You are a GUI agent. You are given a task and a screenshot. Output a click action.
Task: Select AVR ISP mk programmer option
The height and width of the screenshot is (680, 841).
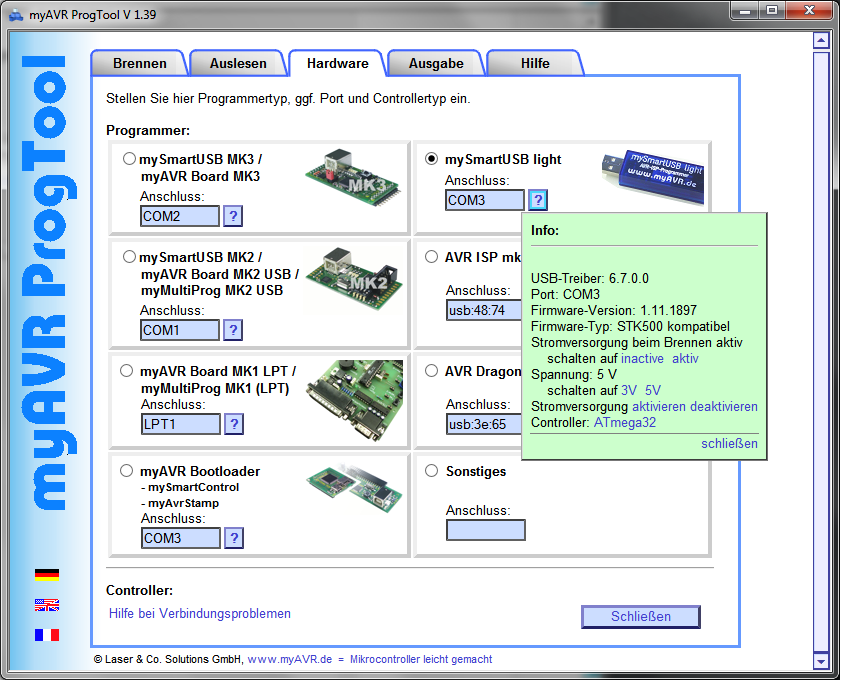(431, 257)
